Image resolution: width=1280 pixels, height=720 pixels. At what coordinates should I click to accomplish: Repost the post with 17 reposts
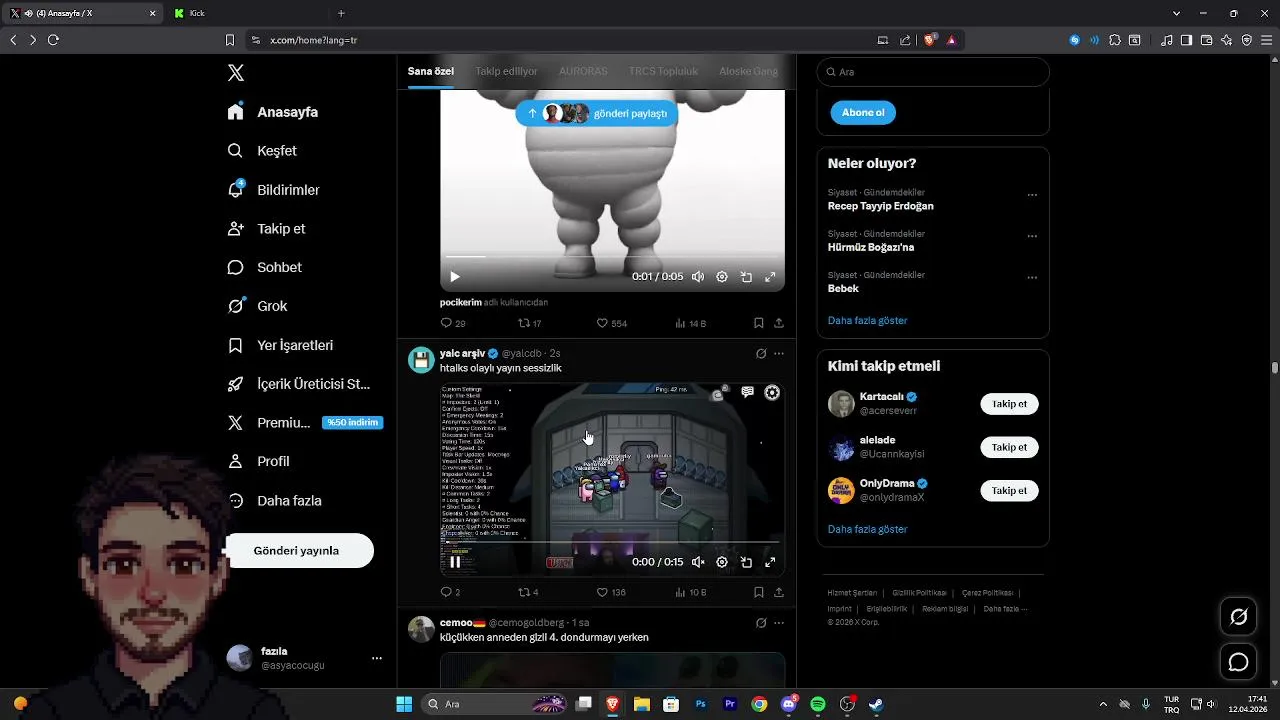pyautogui.click(x=530, y=323)
